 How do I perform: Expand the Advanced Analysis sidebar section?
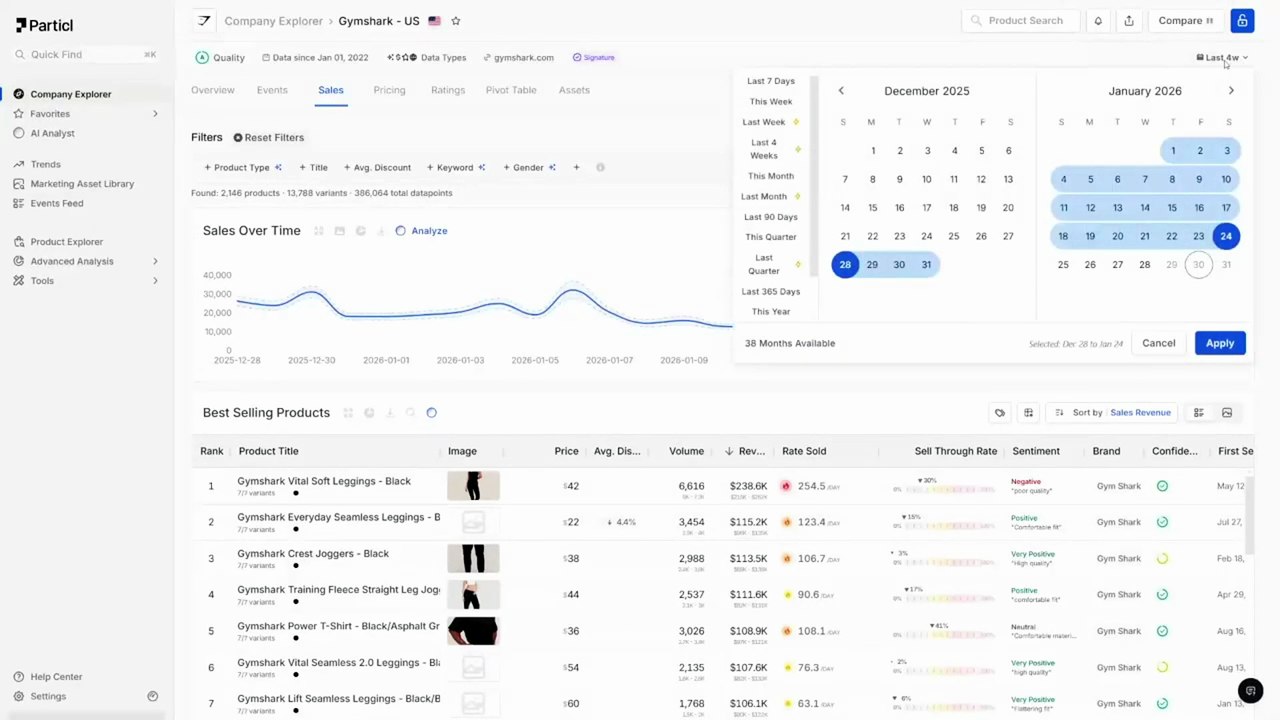click(155, 261)
